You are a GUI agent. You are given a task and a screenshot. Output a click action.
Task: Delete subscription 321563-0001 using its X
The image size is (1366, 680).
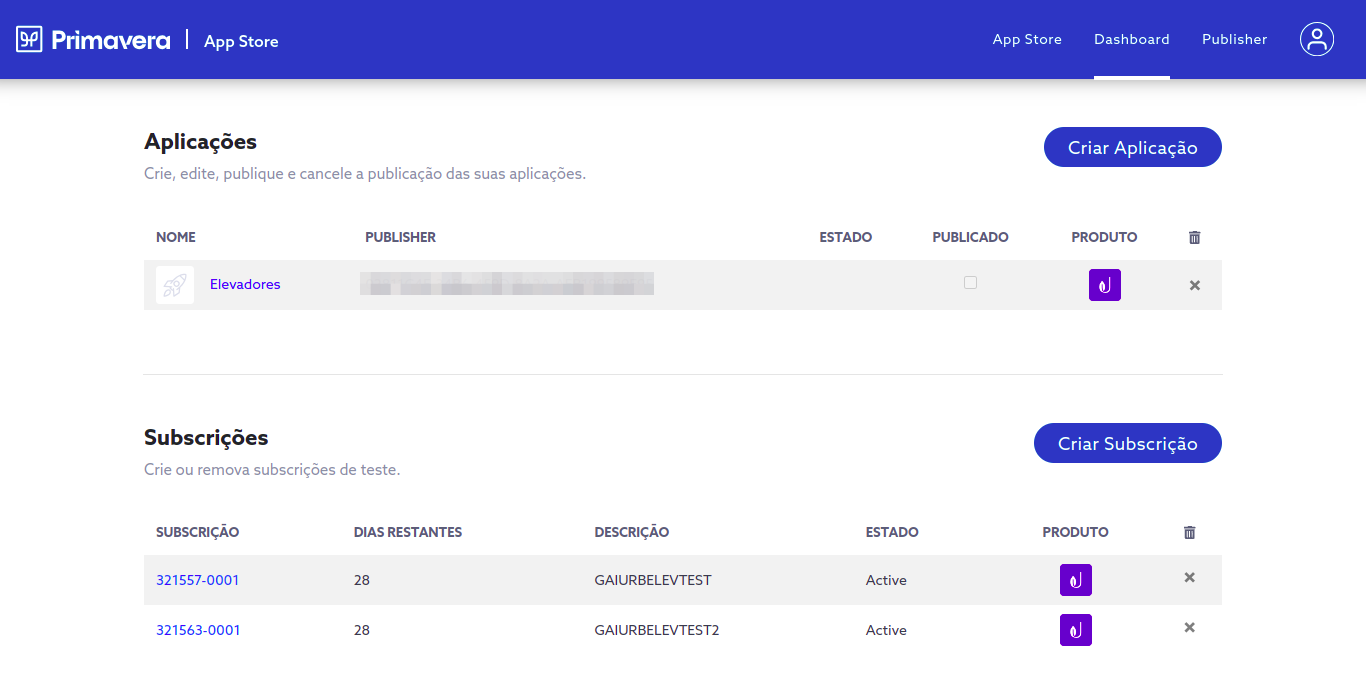pos(1189,627)
